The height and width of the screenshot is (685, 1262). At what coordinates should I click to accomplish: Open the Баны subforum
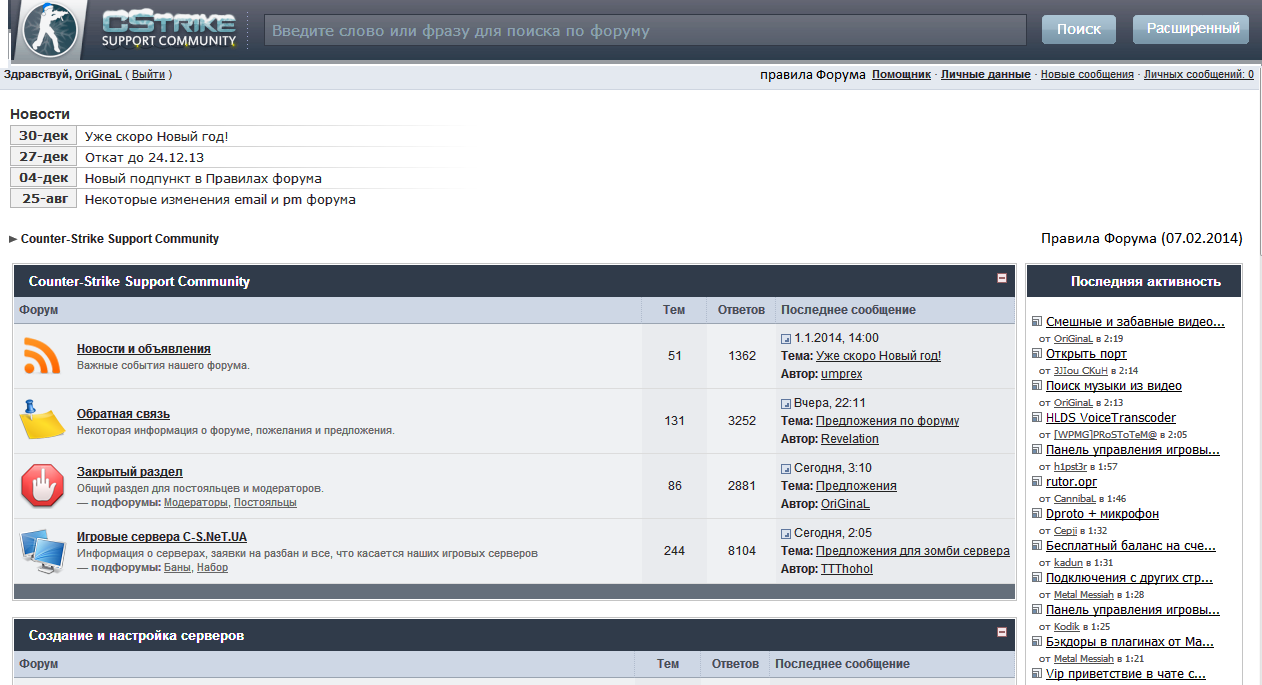[177, 567]
